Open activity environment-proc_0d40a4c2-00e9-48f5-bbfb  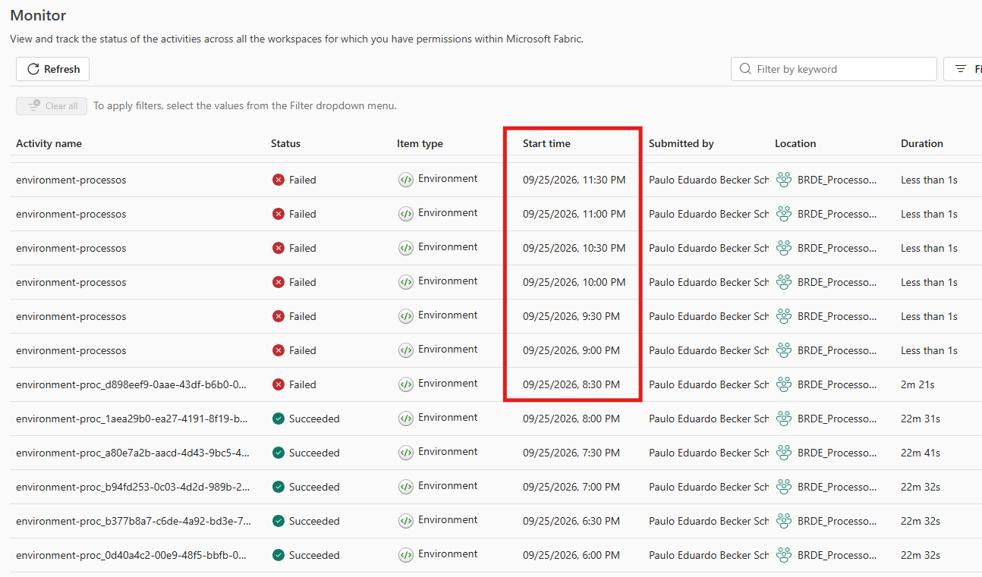click(x=131, y=555)
